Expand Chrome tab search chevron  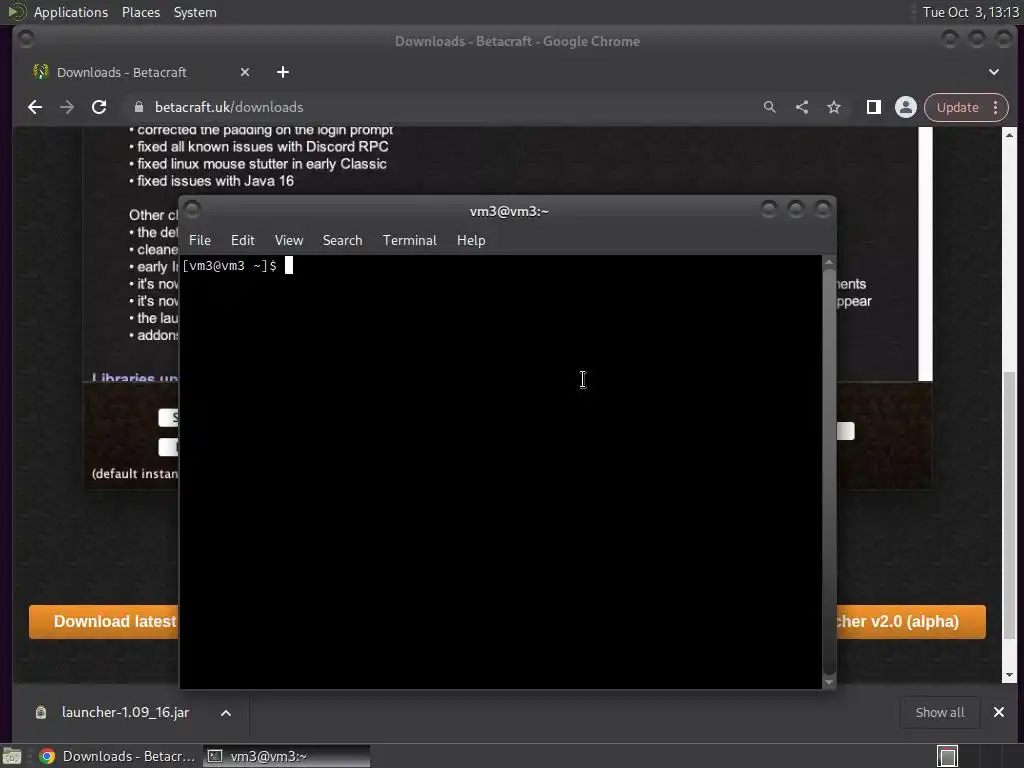[993, 72]
